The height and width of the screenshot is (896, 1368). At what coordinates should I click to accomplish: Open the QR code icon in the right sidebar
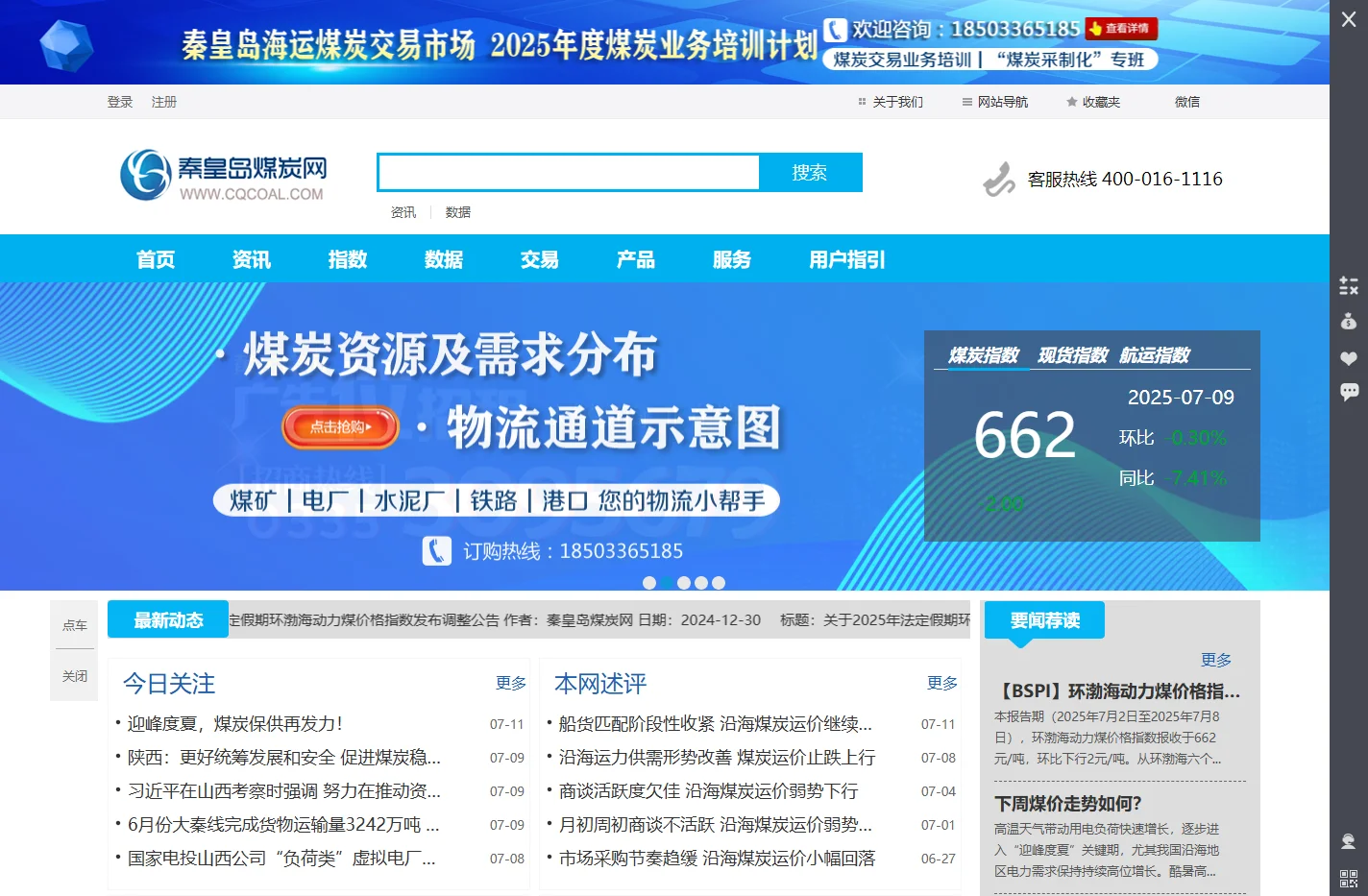tap(1349, 878)
